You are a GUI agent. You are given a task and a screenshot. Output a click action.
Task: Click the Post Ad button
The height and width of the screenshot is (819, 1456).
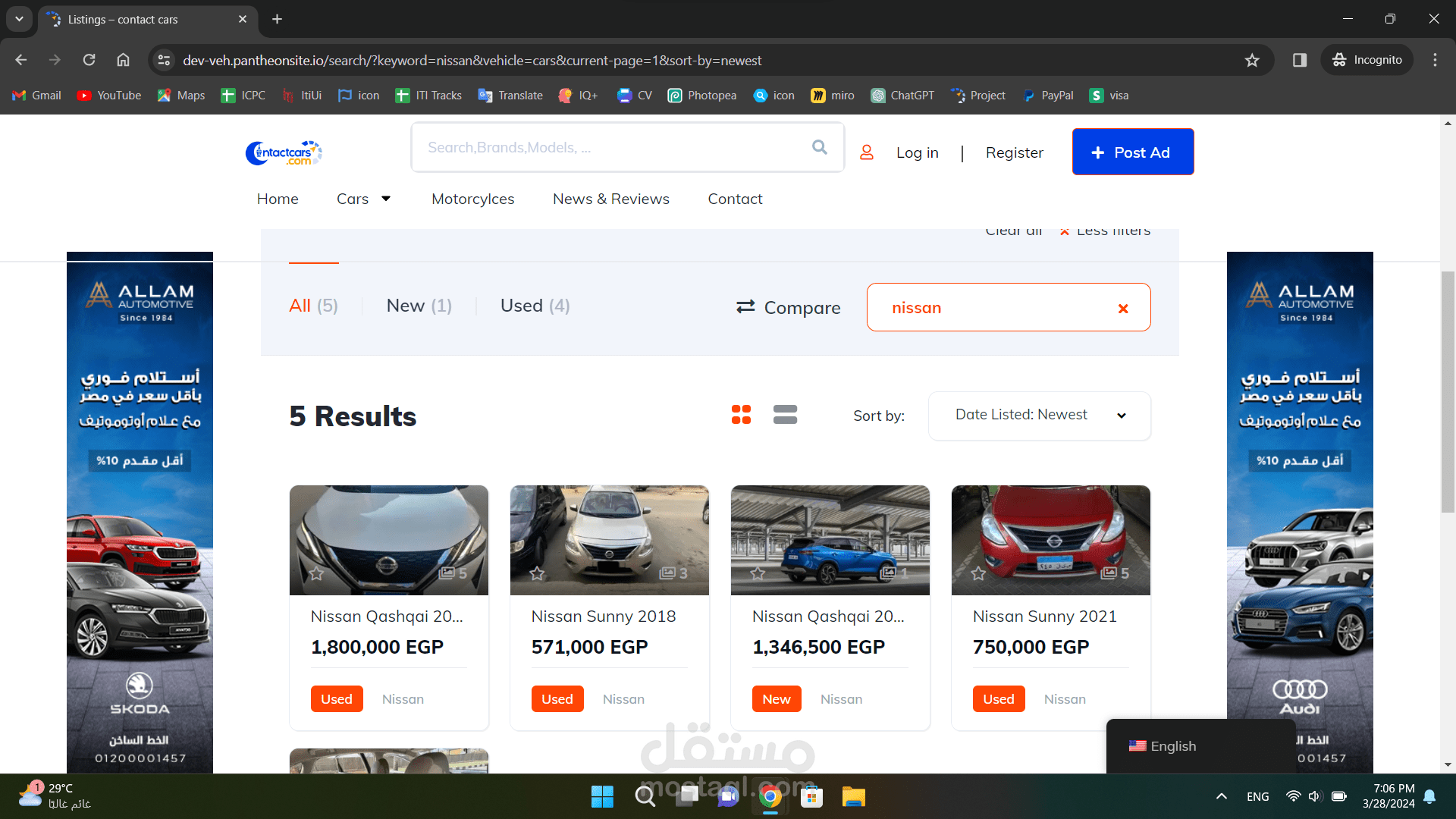tap(1132, 152)
